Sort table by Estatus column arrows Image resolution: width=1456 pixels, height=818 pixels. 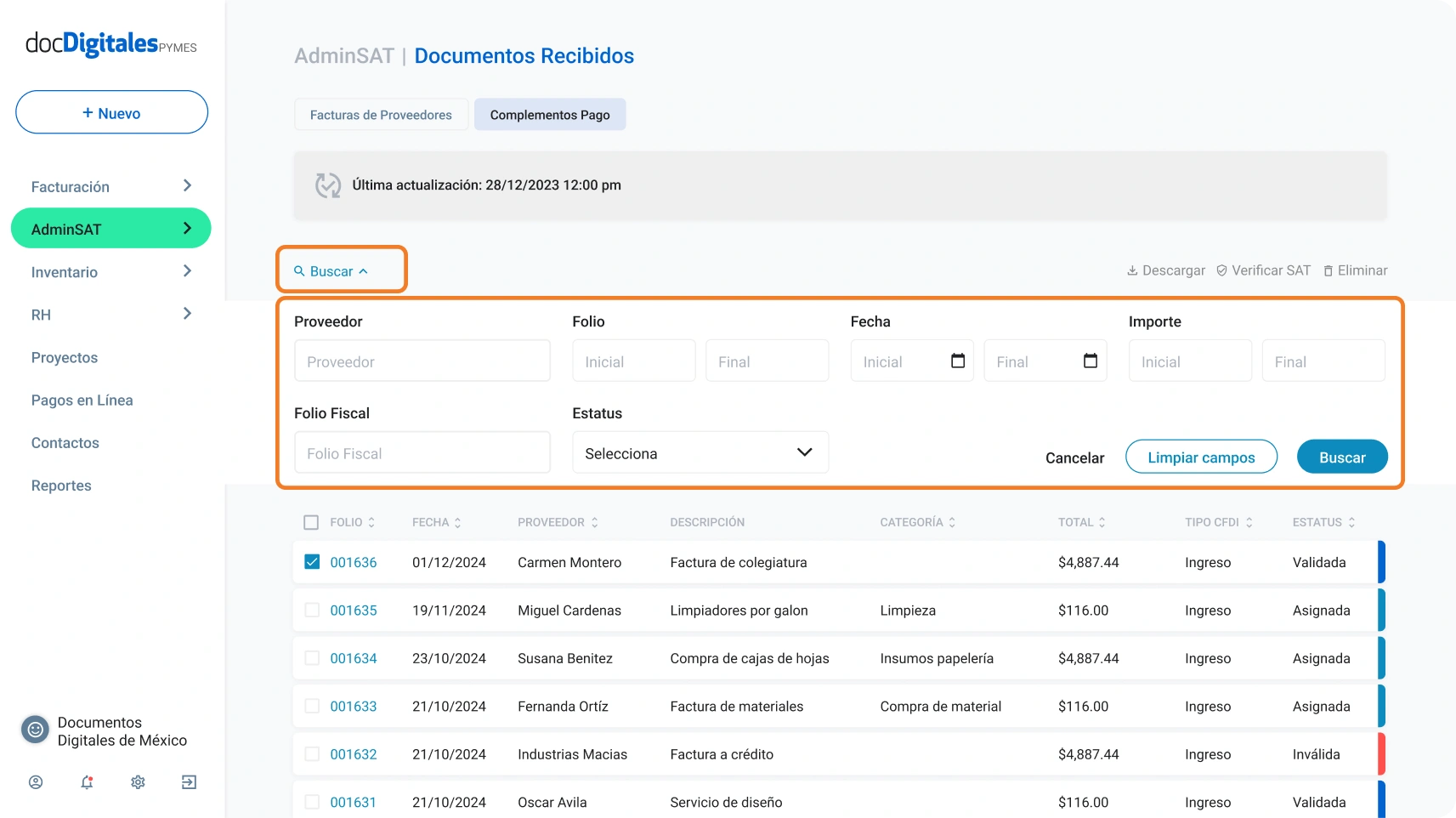click(1351, 522)
